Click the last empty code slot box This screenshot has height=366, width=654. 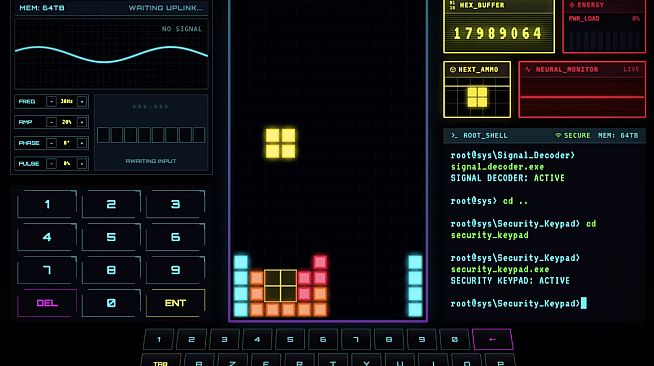click(199, 135)
